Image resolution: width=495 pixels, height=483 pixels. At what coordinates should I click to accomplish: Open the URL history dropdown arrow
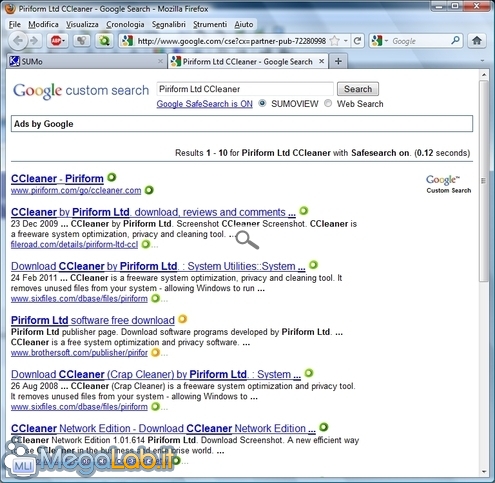pos(346,41)
